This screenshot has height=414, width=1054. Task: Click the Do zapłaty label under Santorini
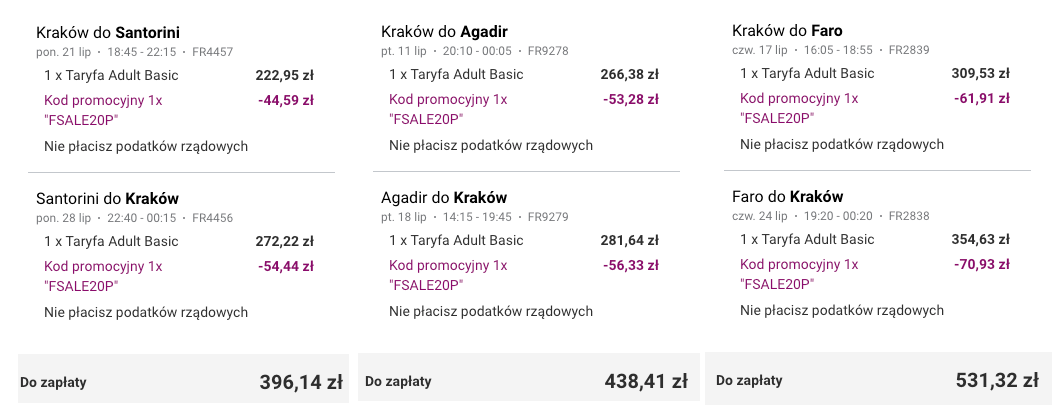(x=53, y=383)
